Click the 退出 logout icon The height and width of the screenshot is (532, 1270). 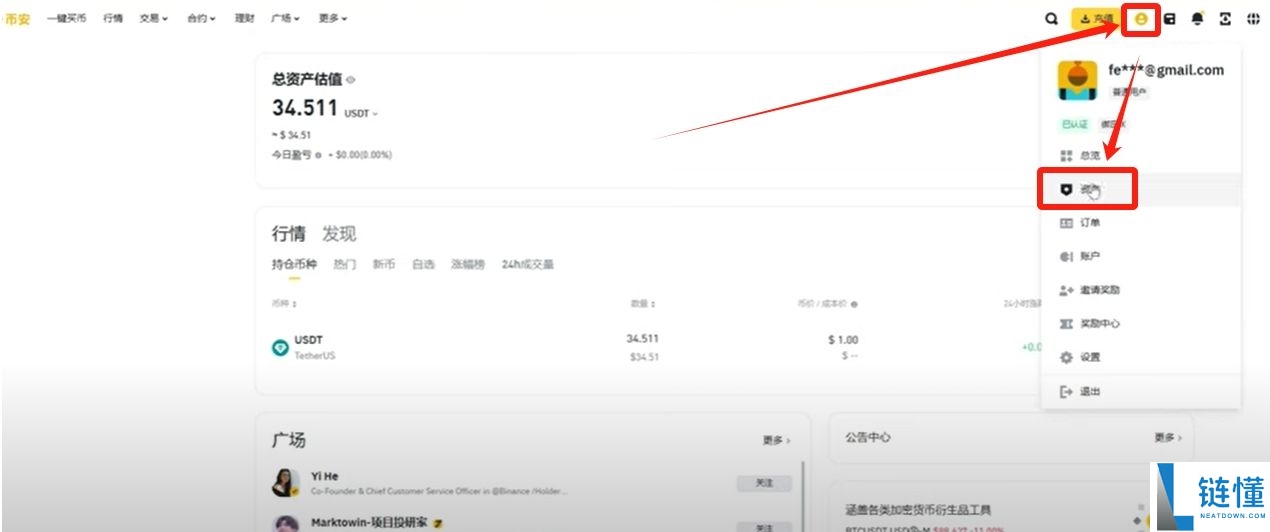click(1066, 391)
